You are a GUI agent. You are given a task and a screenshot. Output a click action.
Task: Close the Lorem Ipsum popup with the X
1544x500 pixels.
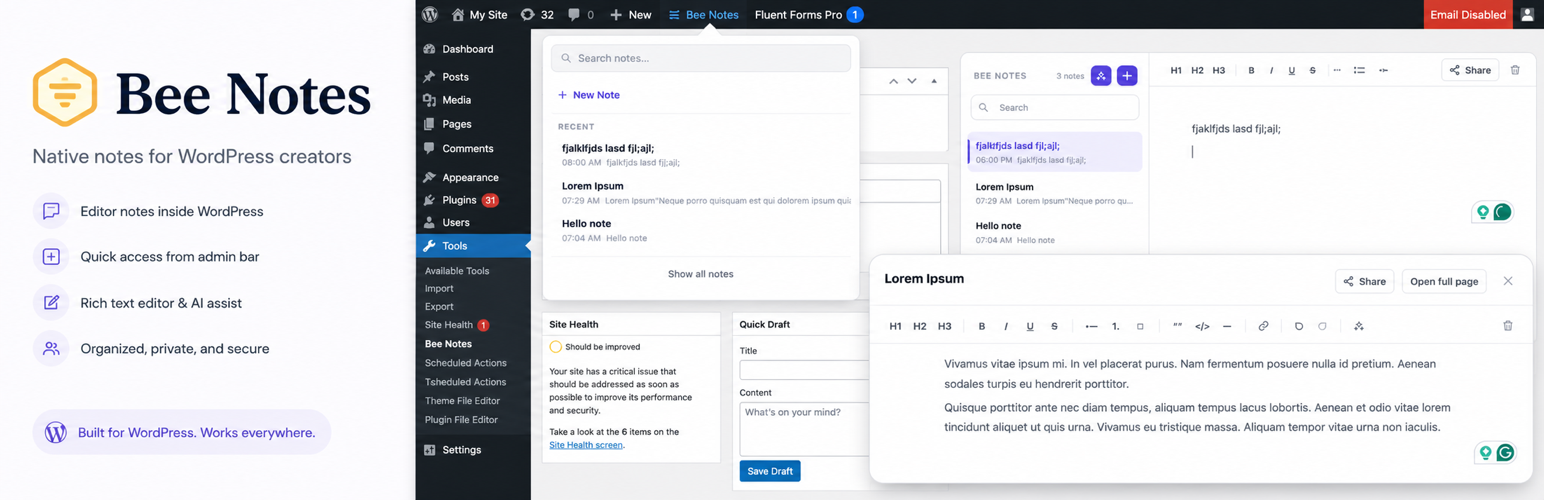[x=1508, y=281]
